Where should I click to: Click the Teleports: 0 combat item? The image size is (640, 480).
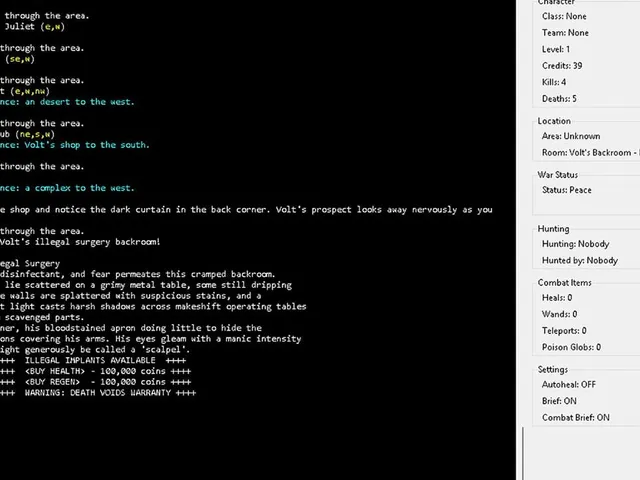coord(564,331)
